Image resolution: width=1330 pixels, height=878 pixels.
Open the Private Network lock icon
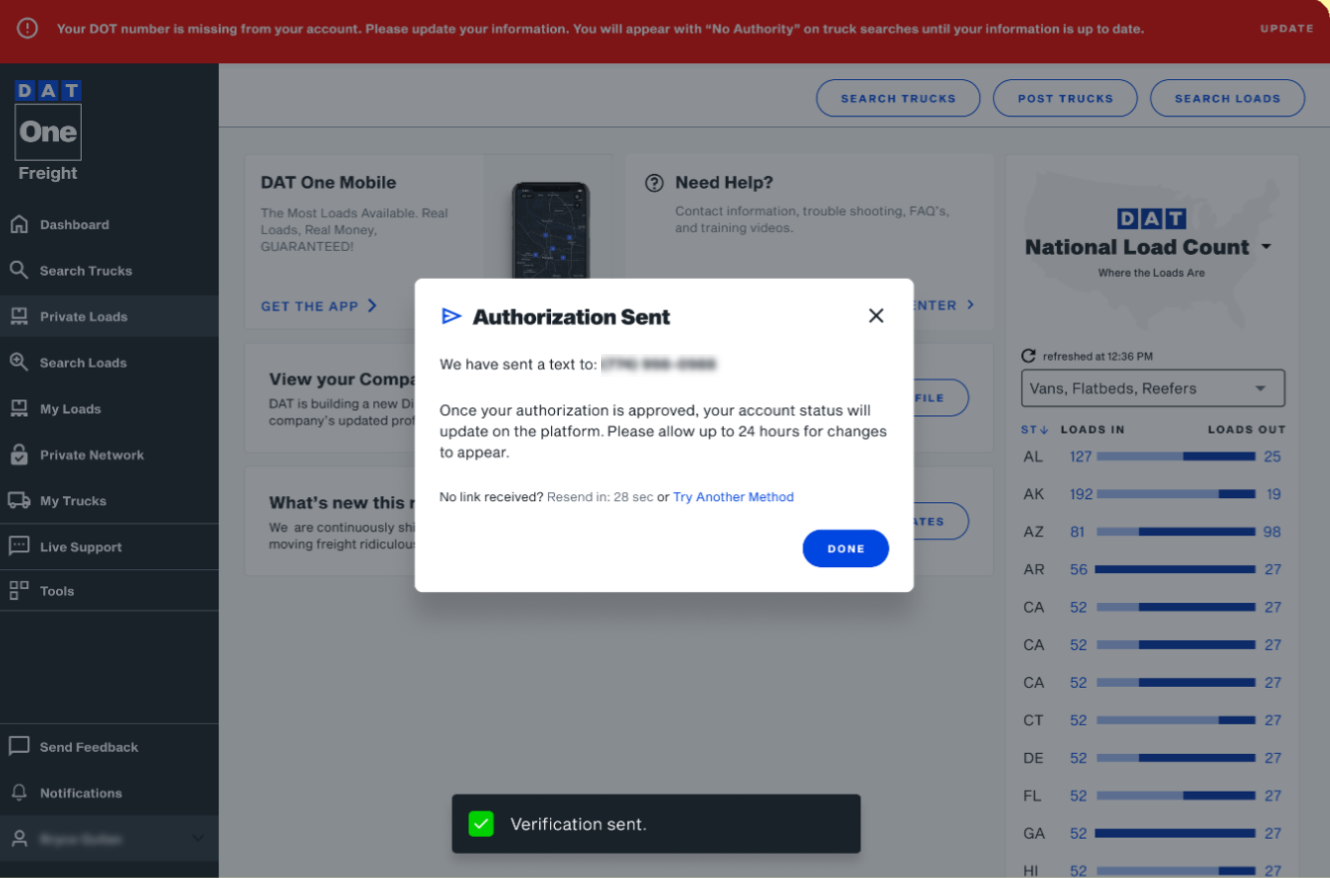click(19, 454)
